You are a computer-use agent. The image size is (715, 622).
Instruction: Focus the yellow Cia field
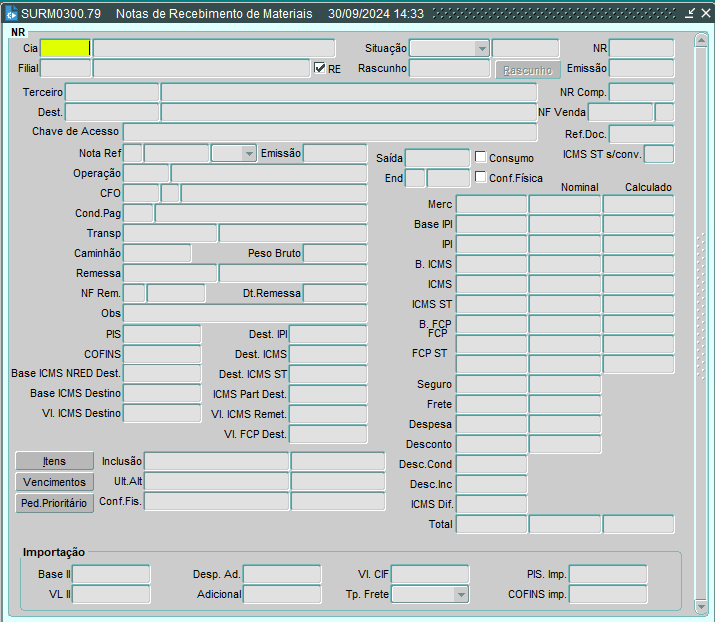pos(65,48)
